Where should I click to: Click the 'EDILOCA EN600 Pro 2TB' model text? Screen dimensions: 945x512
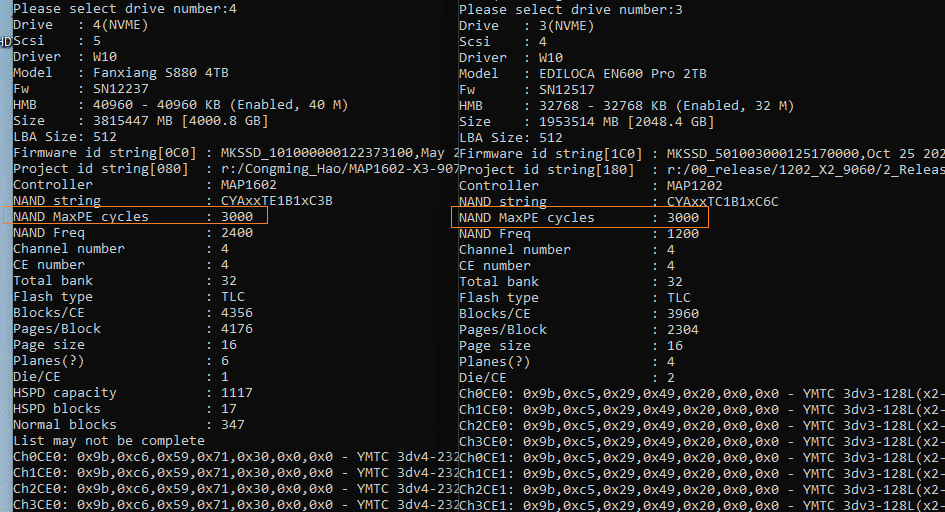point(623,74)
